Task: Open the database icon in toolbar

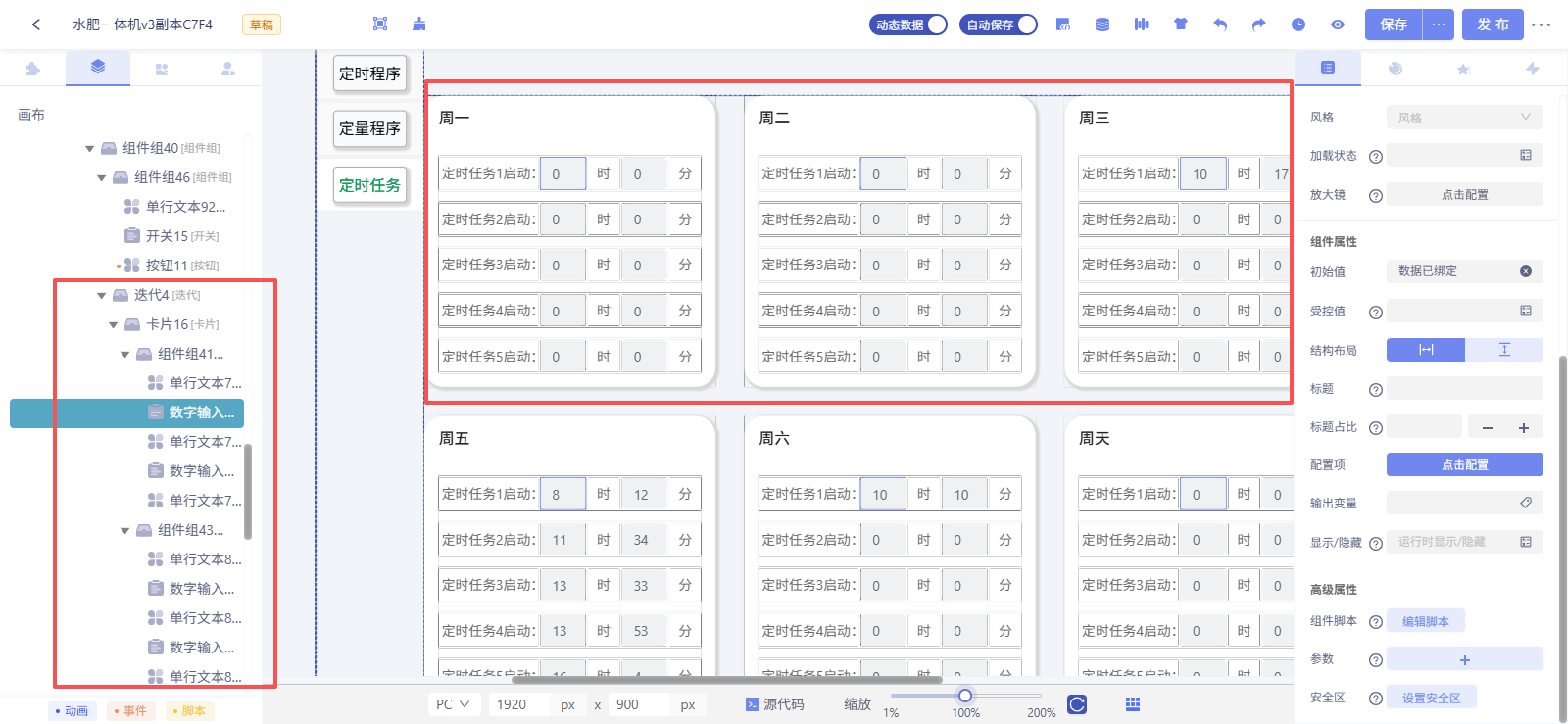Action: (1102, 24)
